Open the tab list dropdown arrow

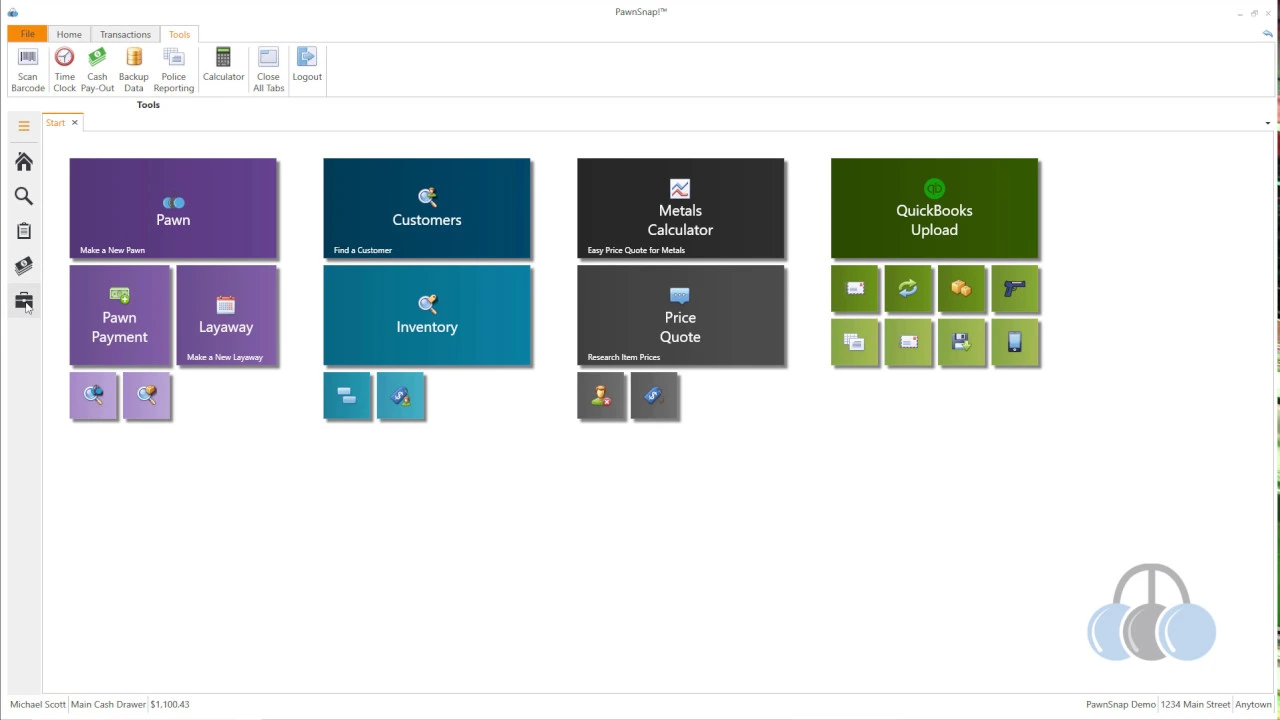tap(1267, 123)
